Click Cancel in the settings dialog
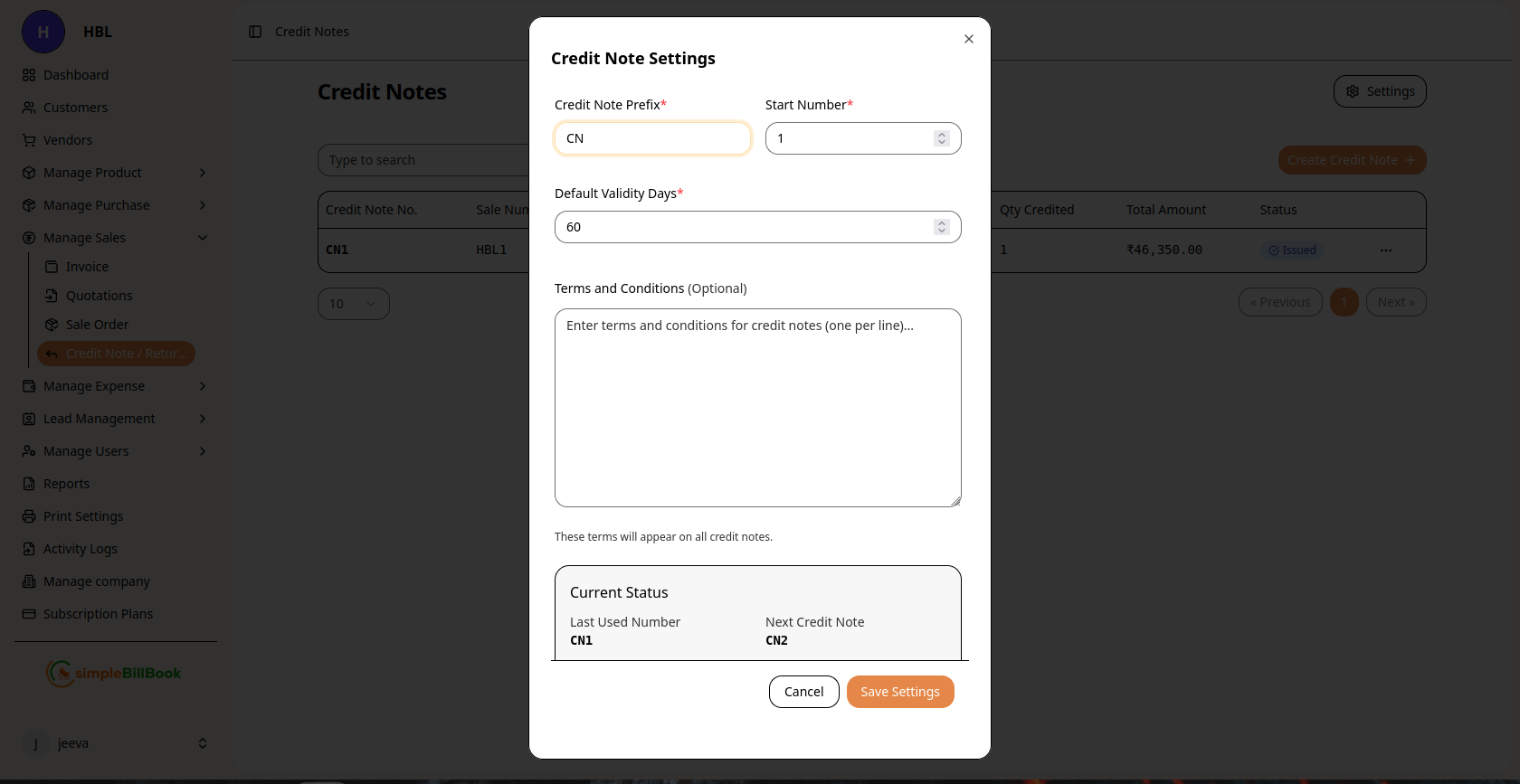Image resolution: width=1520 pixels, height=784 pixels. pyautogui.click(x=803, y=691)
